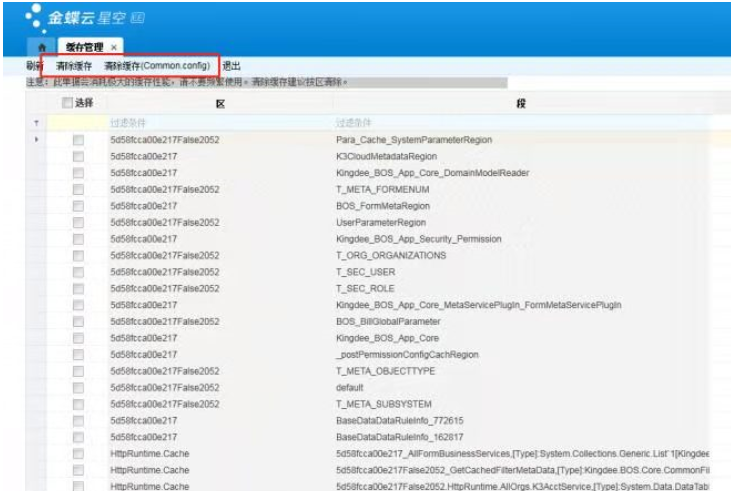The height and width of the screenshot is (491, 731).
Task: Check the T_META_SUBSYSTEM row checkbox
Action: (x=78, y=404)
